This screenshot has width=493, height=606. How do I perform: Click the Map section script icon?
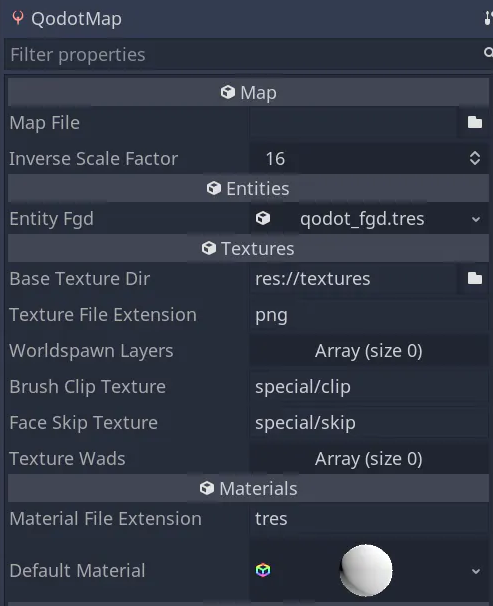coord(228,92)
